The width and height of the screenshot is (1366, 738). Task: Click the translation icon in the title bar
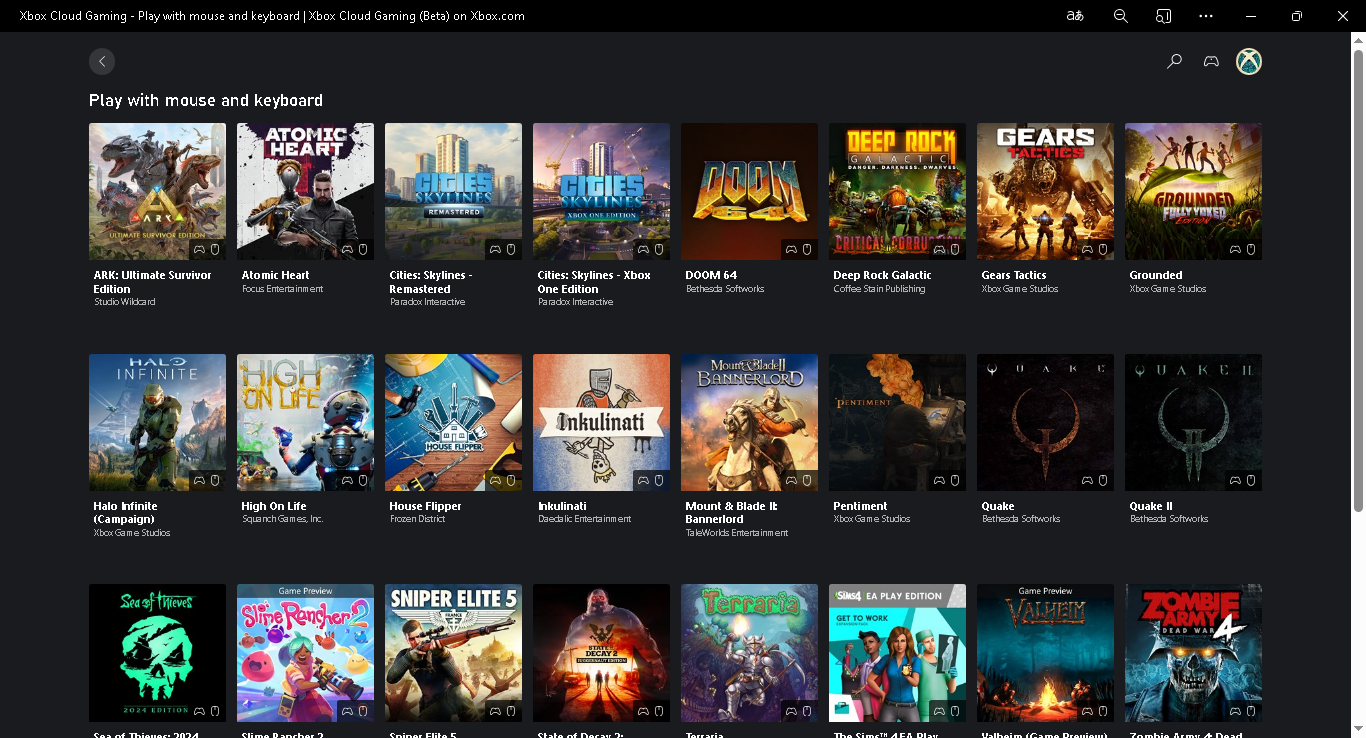[1074, 16]
